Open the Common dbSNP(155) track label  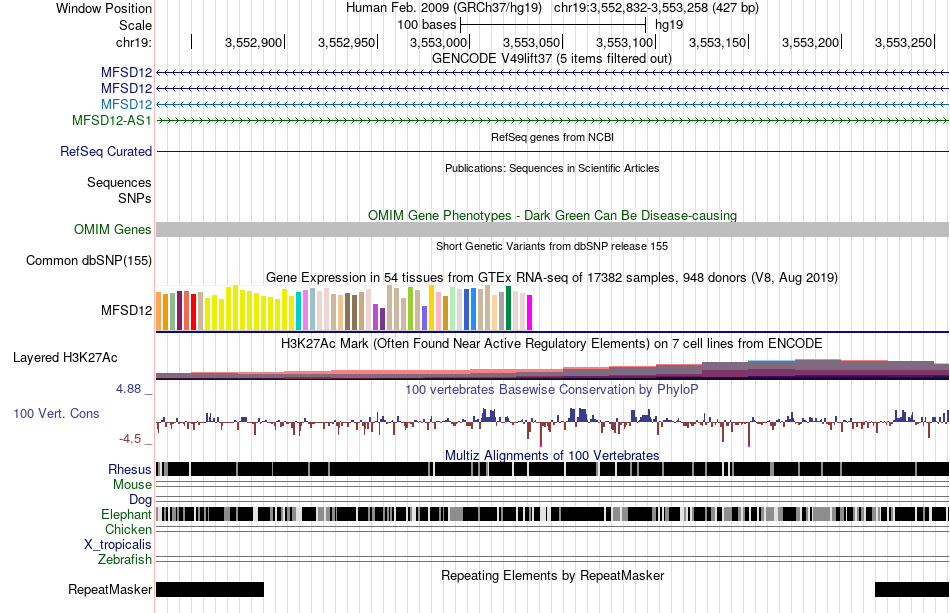coord(89,260)
